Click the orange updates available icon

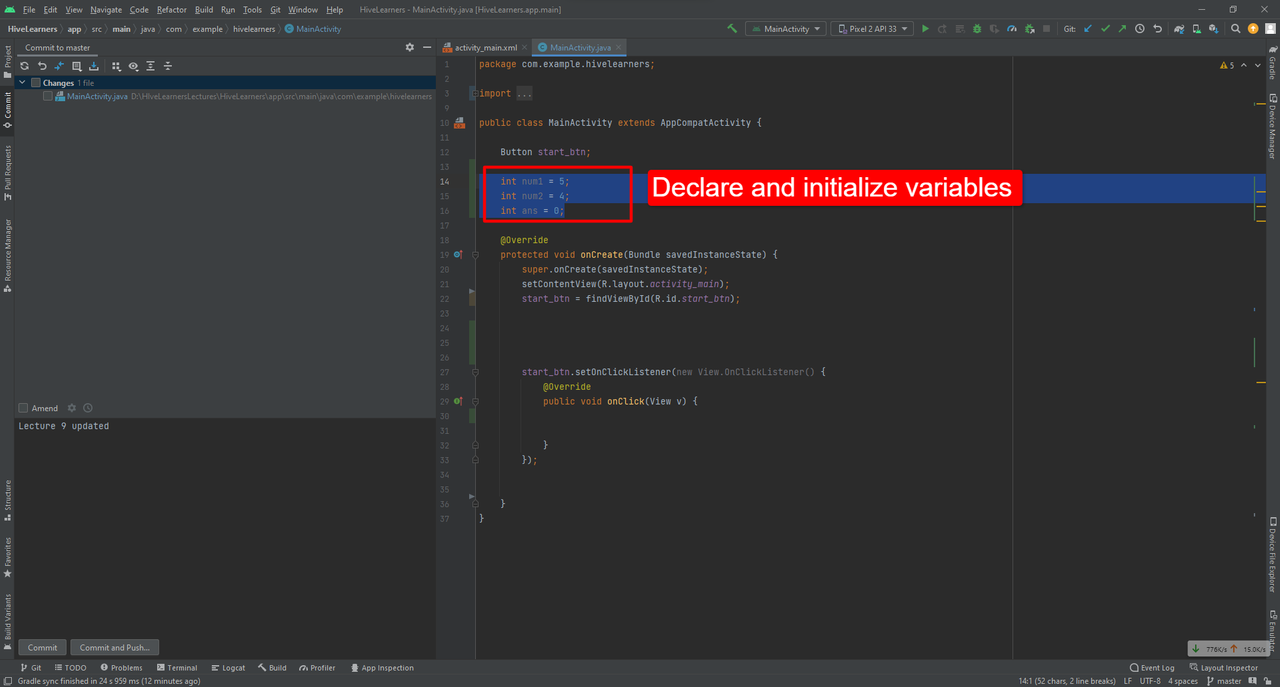click(1253, 29)
